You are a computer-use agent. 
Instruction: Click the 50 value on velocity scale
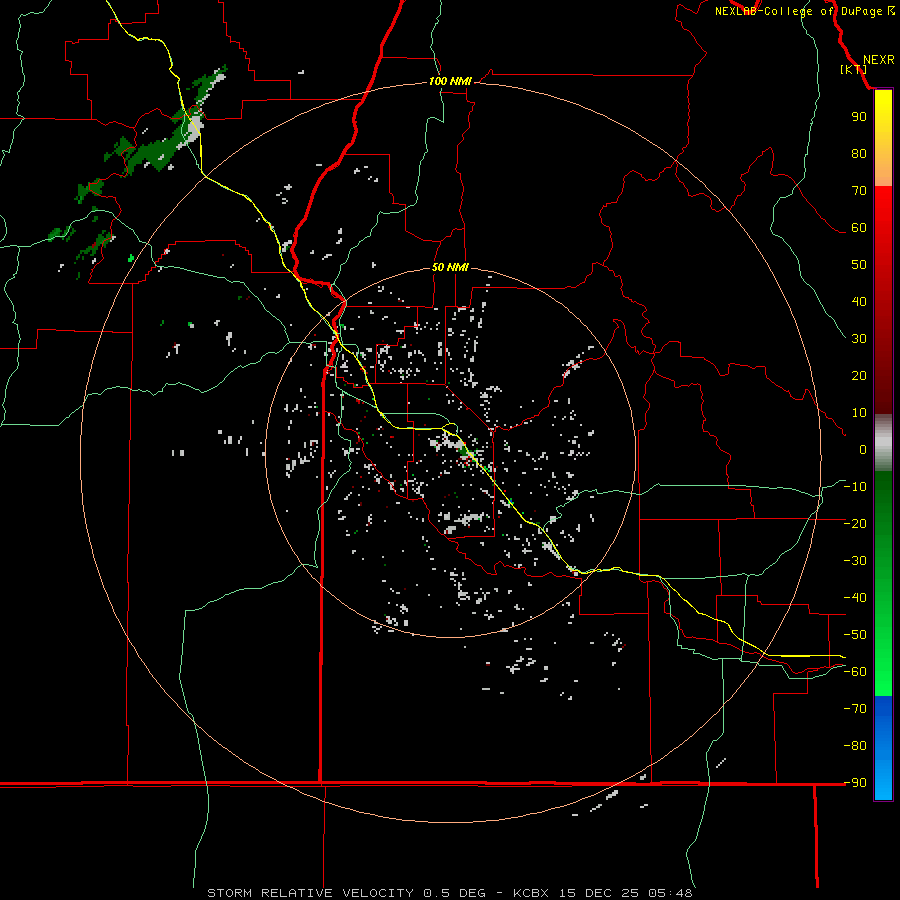coord(859,265)
